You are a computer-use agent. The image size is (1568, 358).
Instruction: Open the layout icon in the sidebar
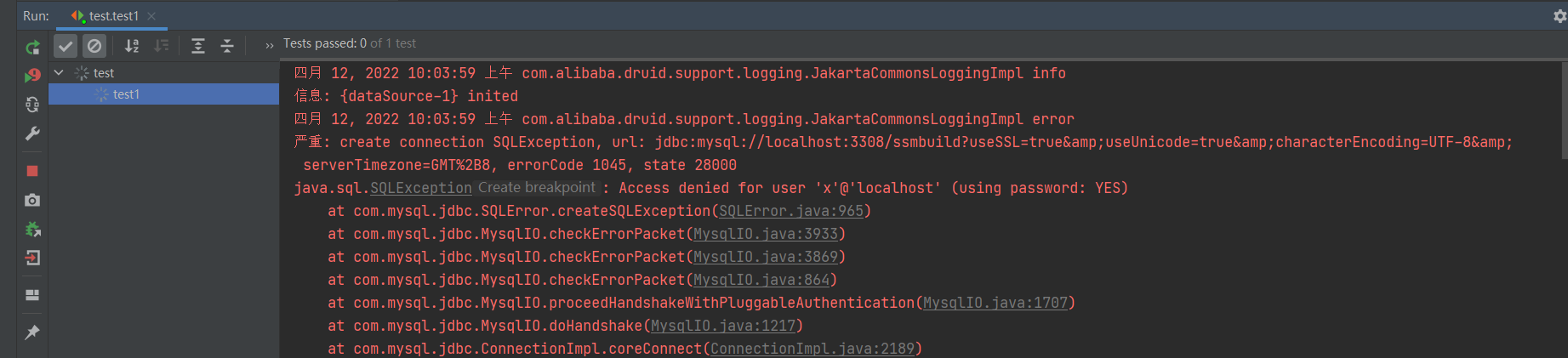click(x=32, y=295)
